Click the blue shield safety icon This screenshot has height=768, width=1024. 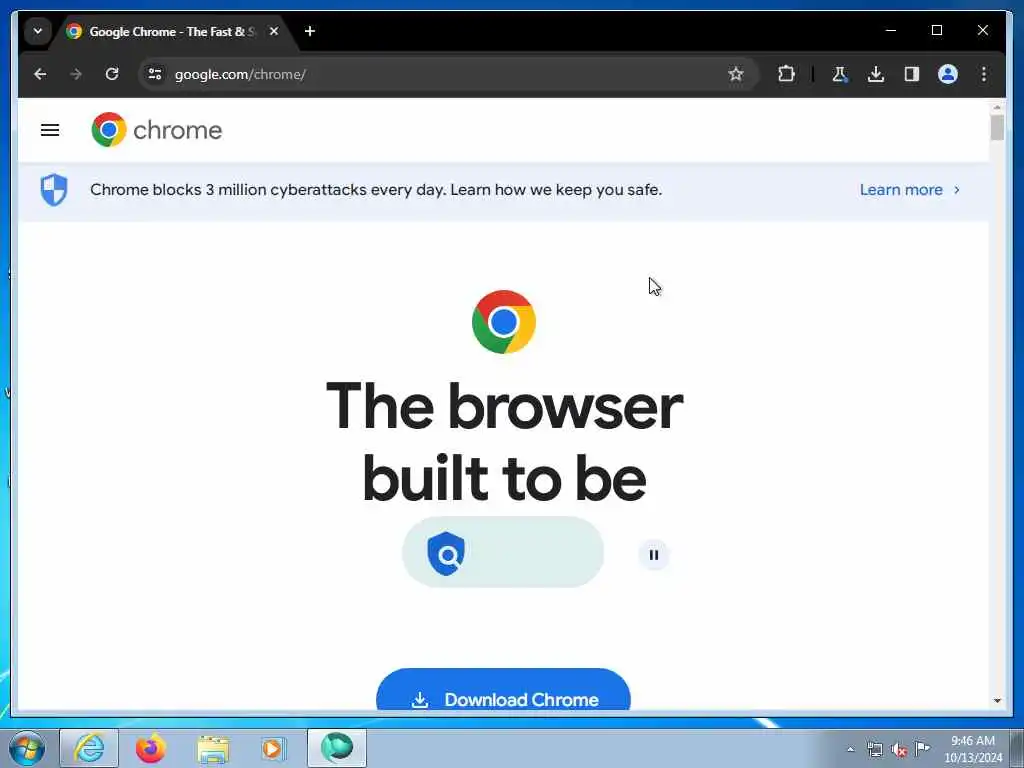54,190
